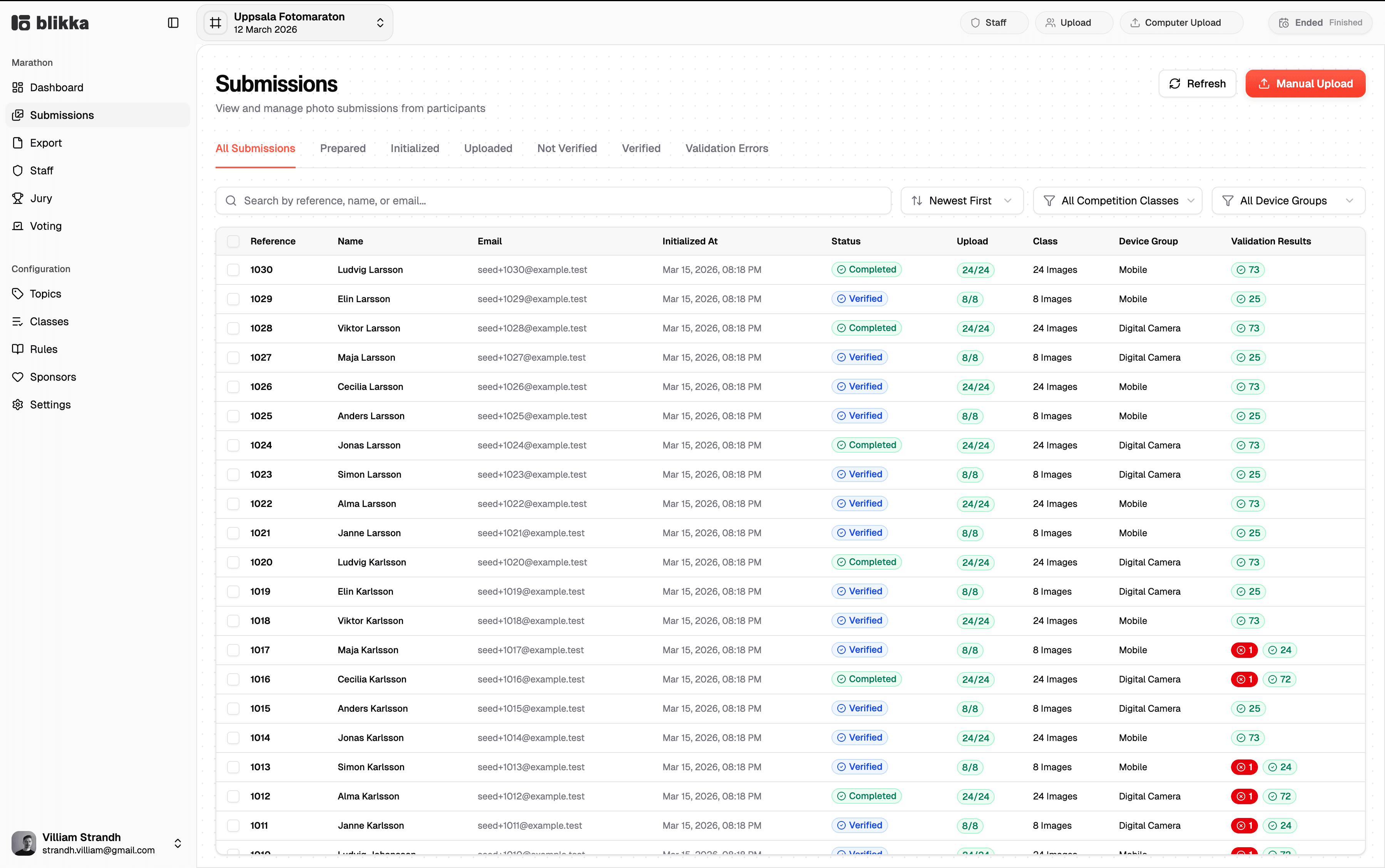Toggle the select-all checkbox in the table header
The height and width of the screenshot is (868, 1385).
tap(233, 241)
